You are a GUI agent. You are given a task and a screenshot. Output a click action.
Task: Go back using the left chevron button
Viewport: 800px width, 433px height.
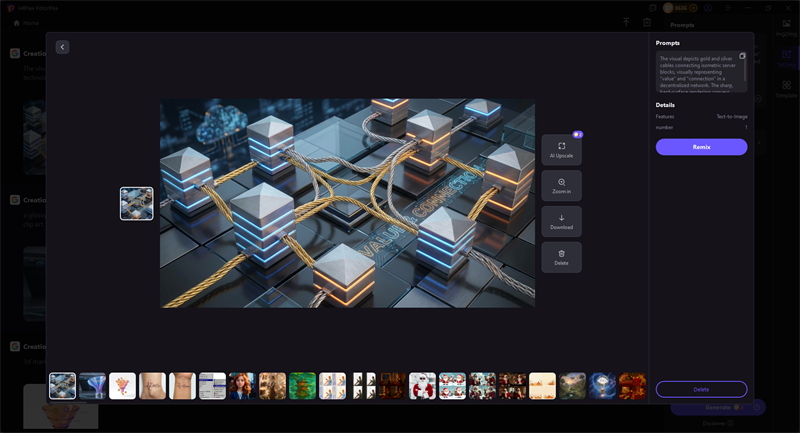(x=62, y=47)
